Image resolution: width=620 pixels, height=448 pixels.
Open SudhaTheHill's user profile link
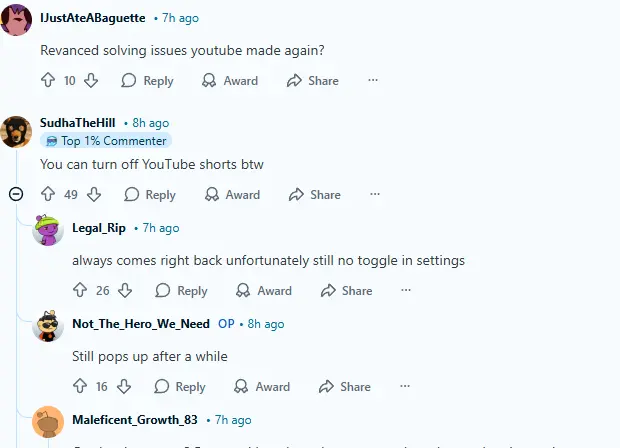[x=78, y=123]
